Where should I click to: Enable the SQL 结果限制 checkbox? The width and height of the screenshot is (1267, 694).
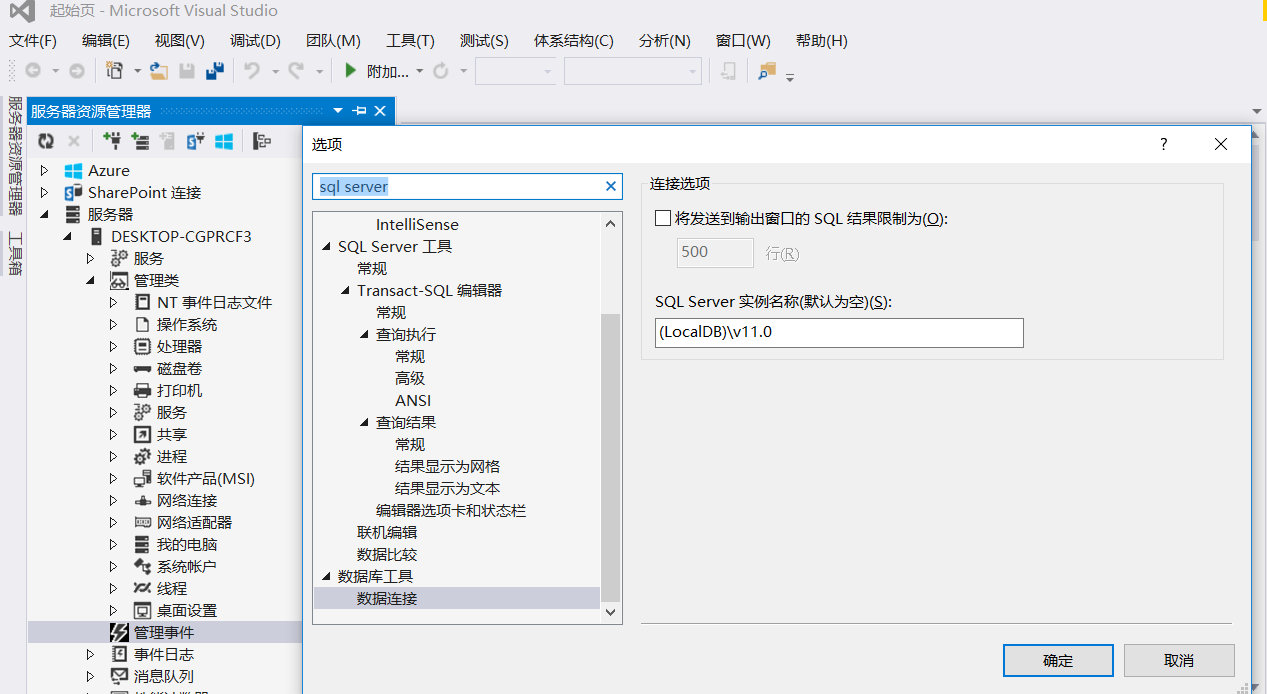662,218
